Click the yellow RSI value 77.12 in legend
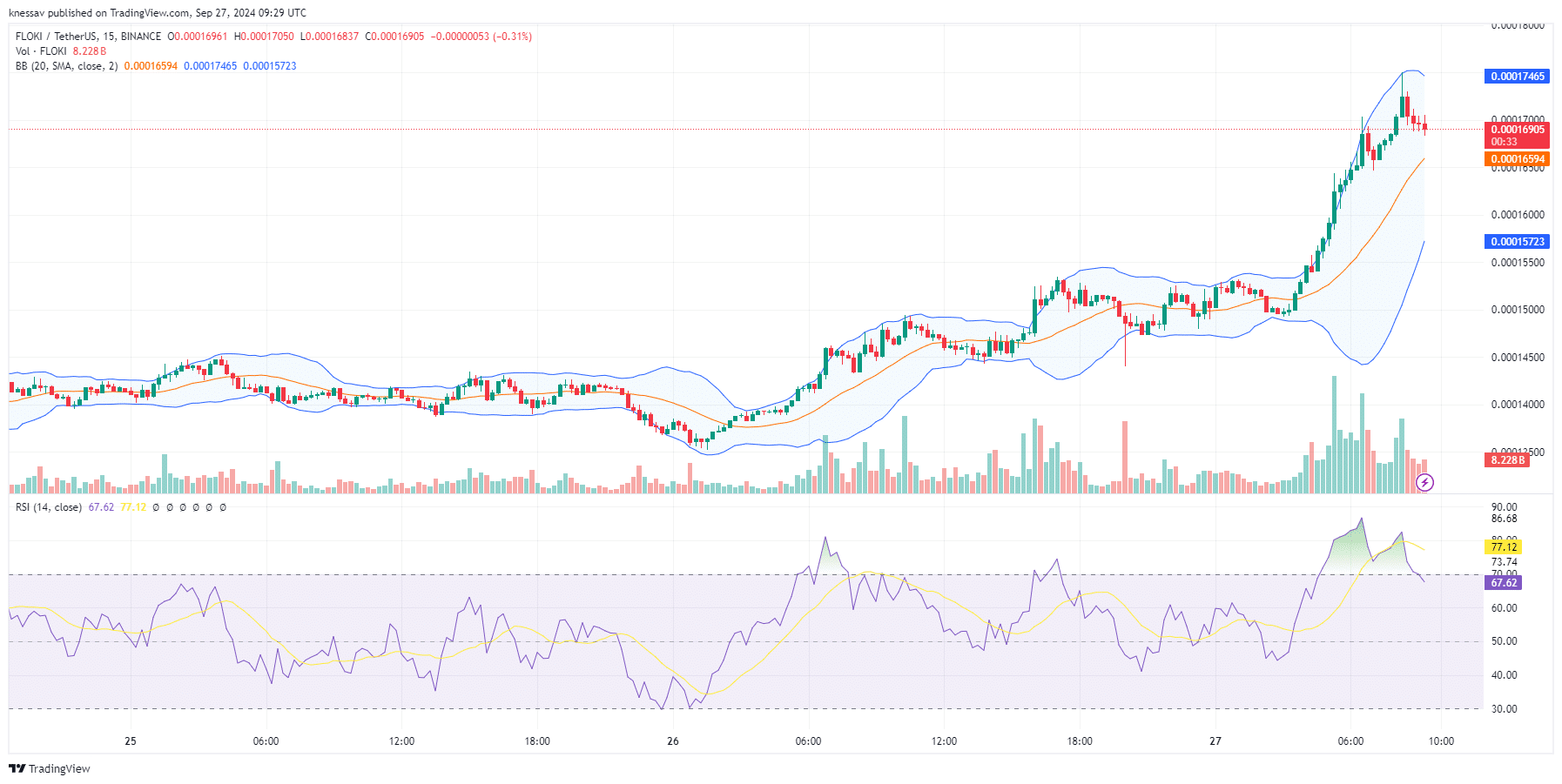Screen dimensions: 1562x784 [x=133, y=507]
